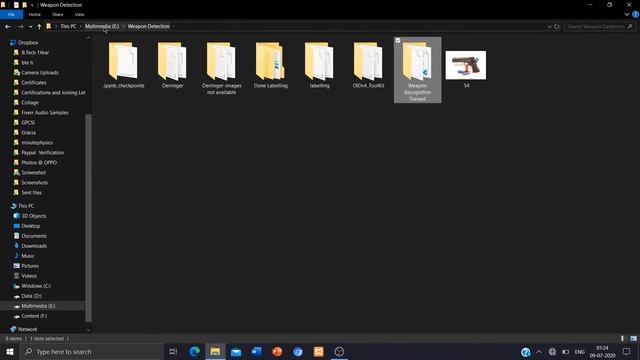
Task: Open recent locations dropdown arrow
Action: [x=31, y=27]
